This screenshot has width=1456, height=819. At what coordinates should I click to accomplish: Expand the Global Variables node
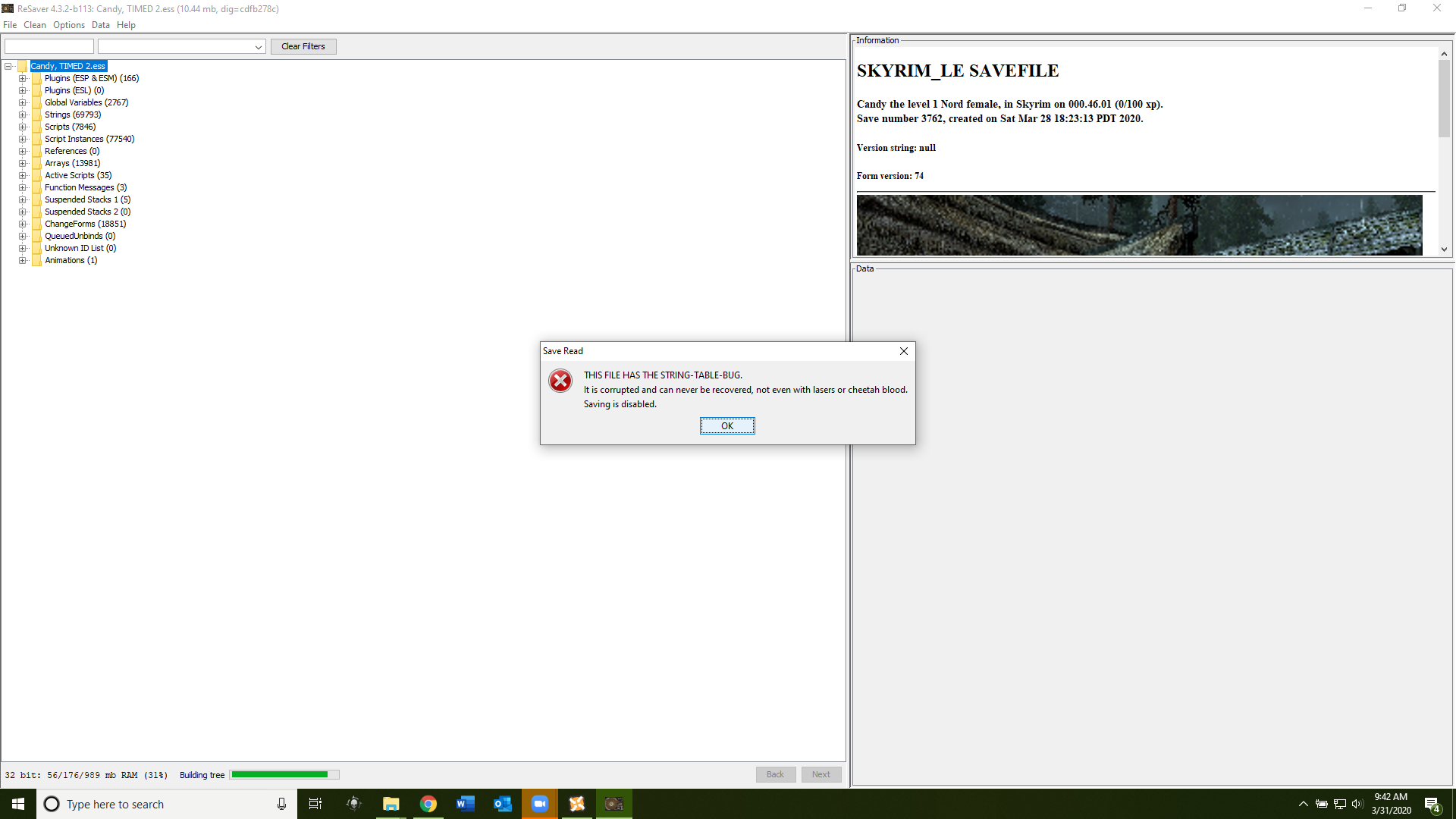point(23,103)
